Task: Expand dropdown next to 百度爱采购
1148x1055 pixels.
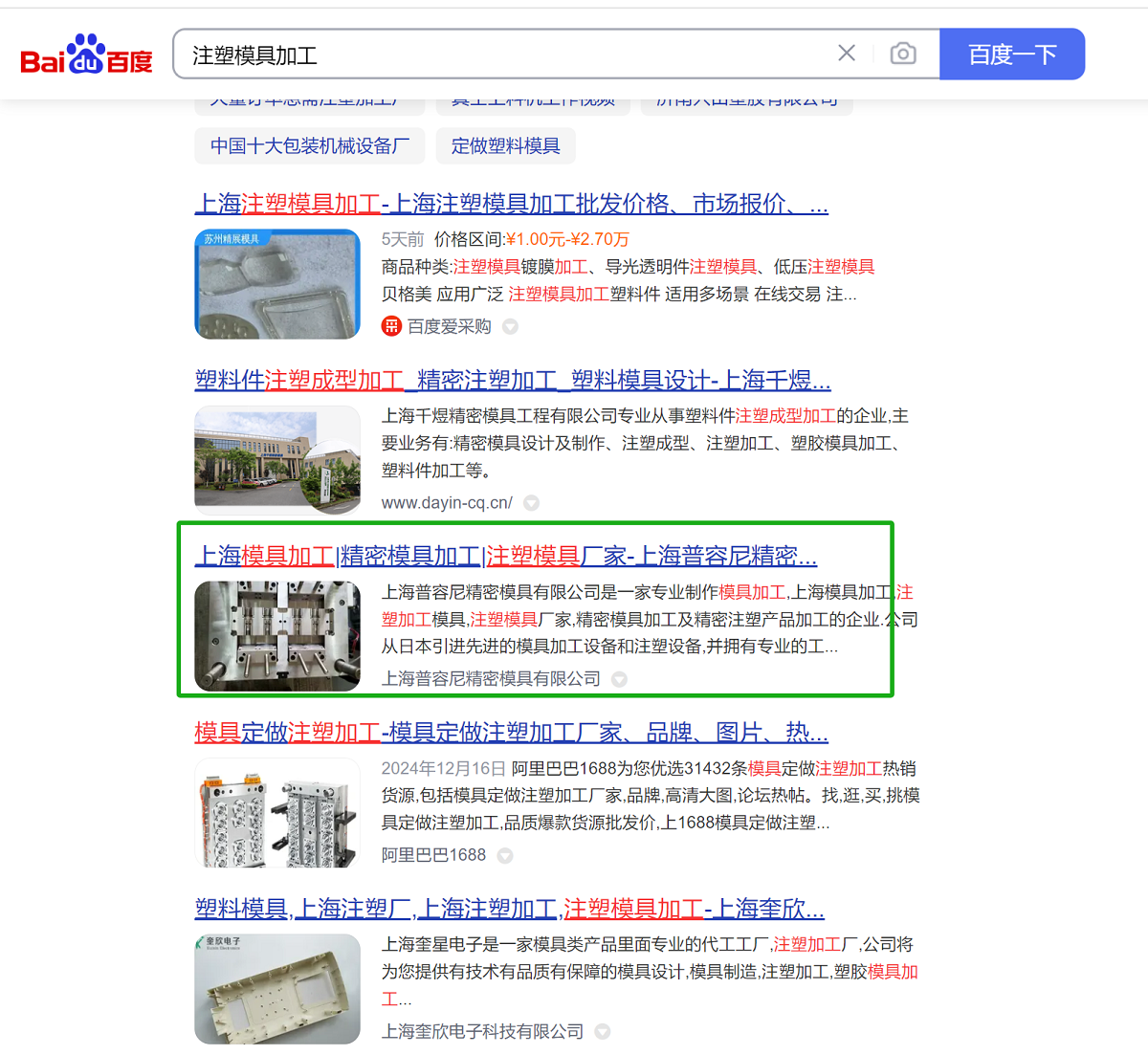Action: coord(511,327)
